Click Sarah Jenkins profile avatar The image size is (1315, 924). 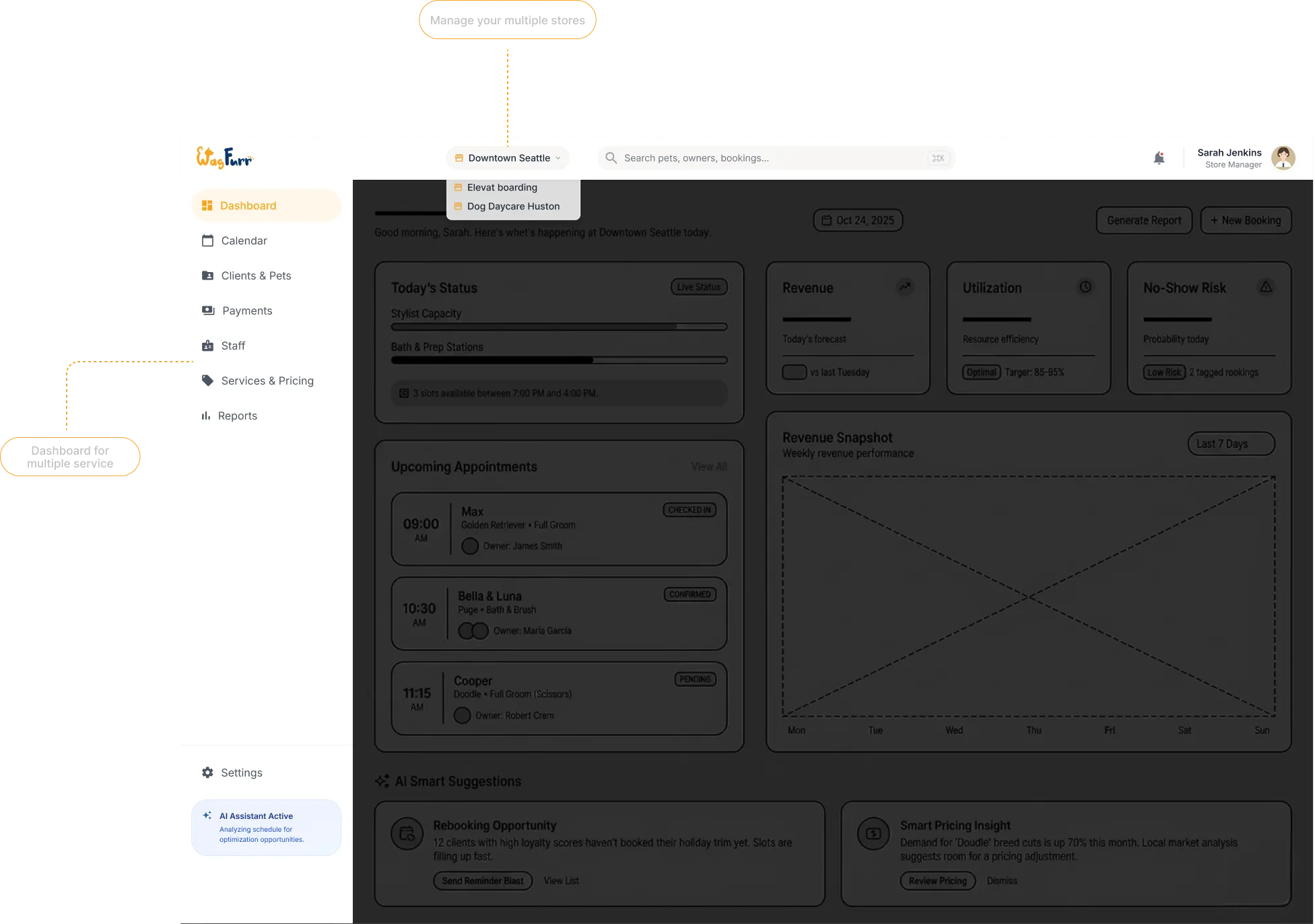coord(1283,158)
